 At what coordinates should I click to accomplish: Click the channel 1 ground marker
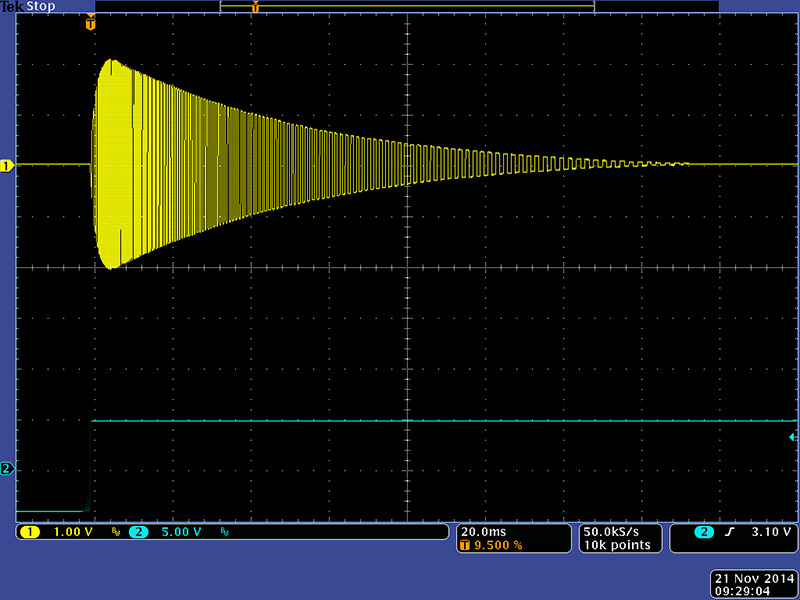[8, 165]
